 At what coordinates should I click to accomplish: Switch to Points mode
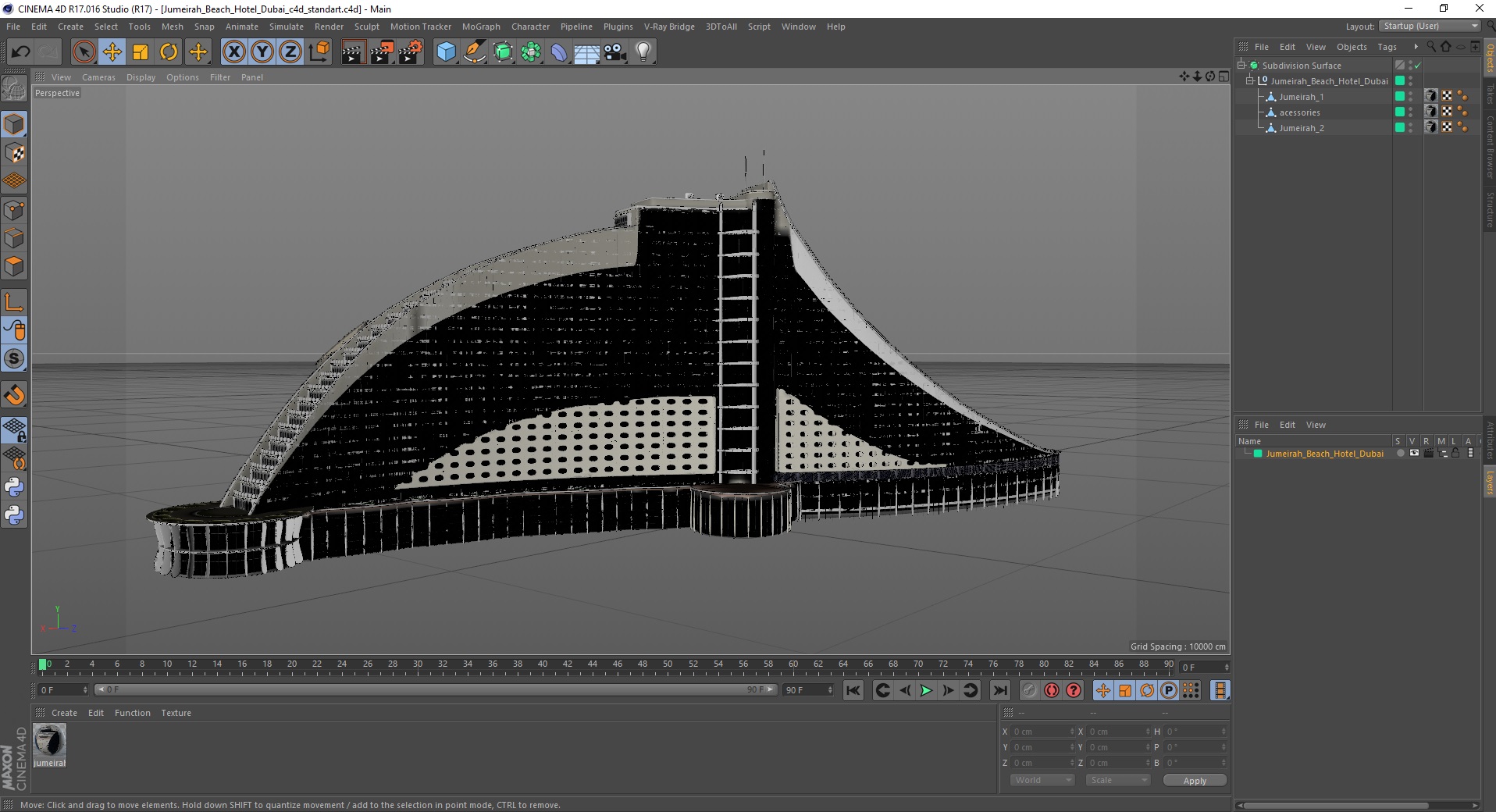14,210
